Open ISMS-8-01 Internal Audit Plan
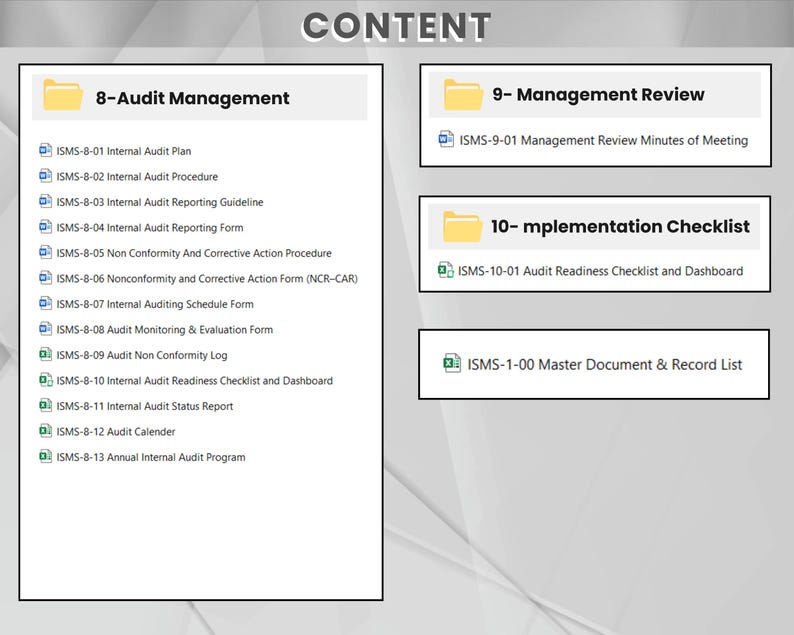Viewport: 794px width, 635px height. pyautogui.click(x=124, y=151)
